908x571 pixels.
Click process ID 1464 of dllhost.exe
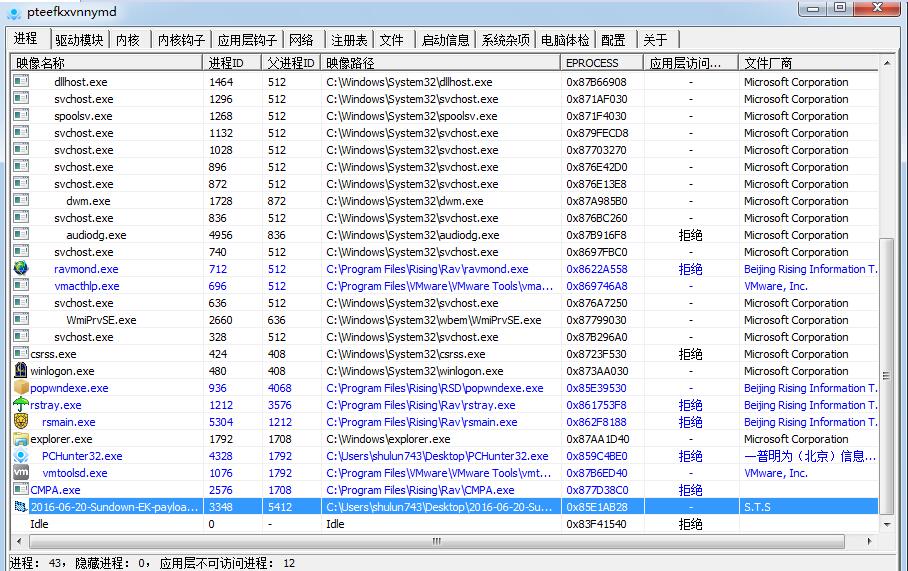coord(221,82)
